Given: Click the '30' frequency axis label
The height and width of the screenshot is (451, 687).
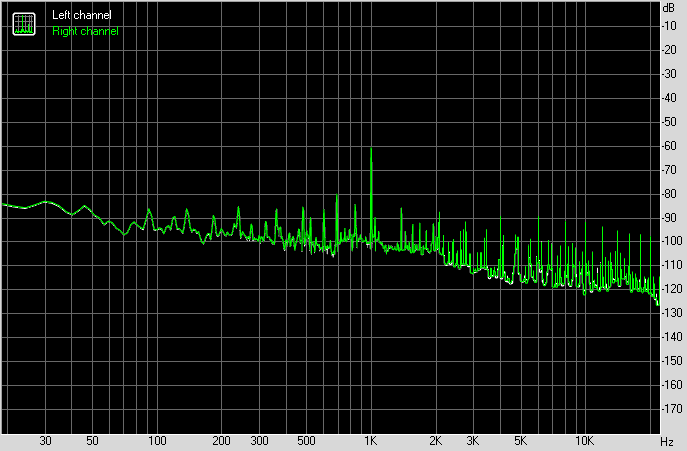Looking at the screenshot, I should [x=46, y=441].
